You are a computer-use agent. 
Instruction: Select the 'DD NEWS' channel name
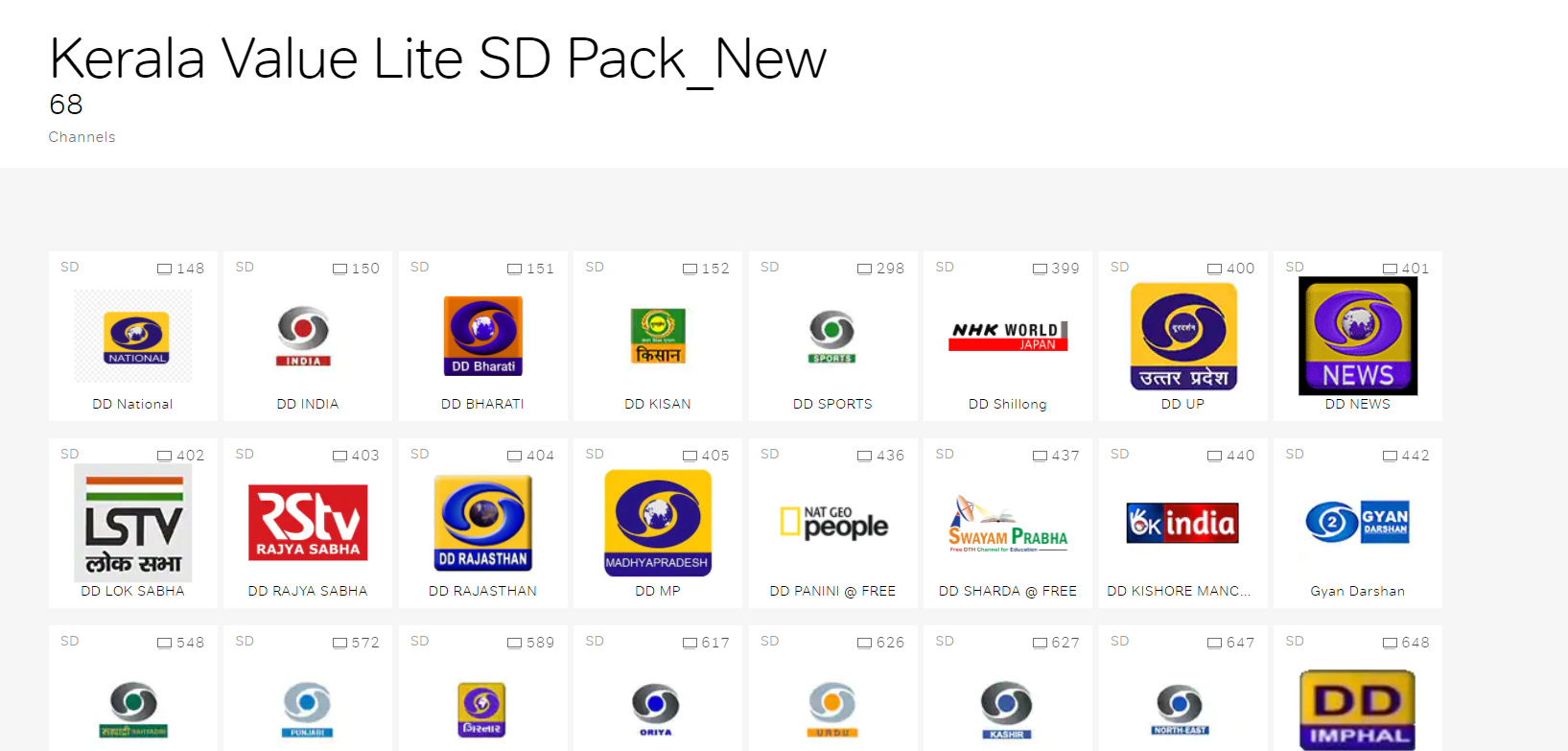click(1358, 404)
